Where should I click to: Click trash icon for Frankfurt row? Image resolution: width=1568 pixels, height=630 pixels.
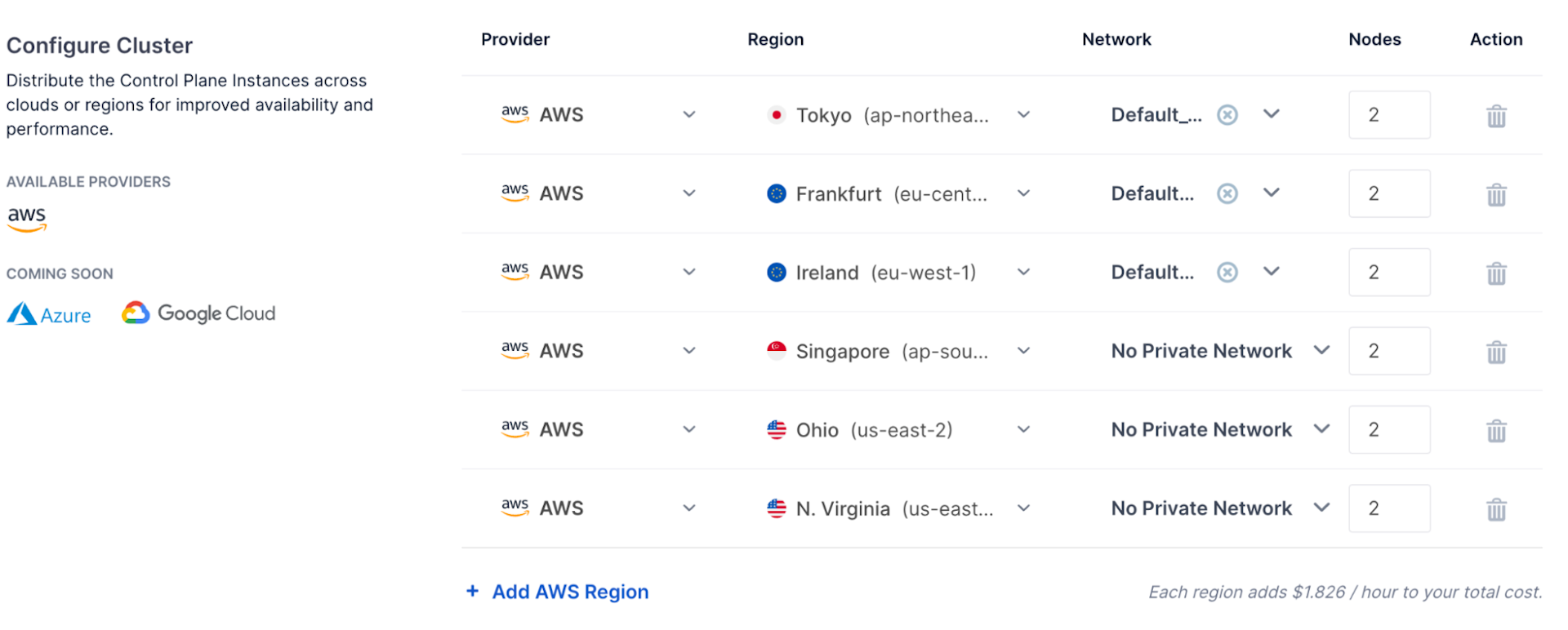[x=1496, y=195]
